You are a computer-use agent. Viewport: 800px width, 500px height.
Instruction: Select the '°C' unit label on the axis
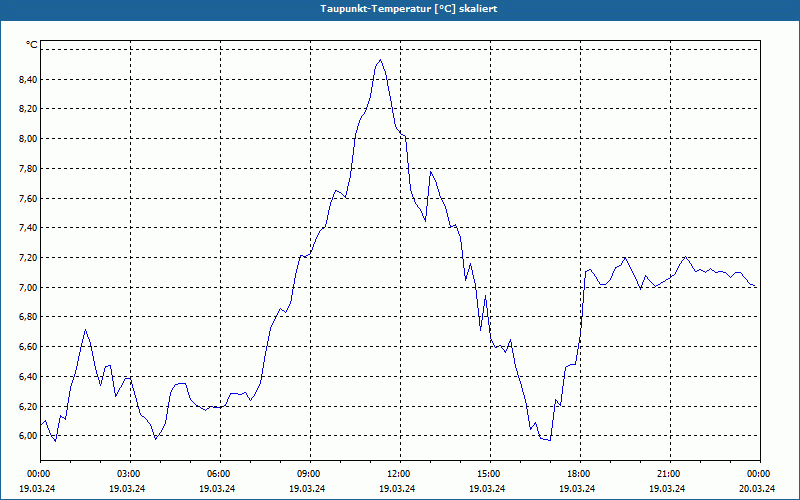click(x=32, y=45)
